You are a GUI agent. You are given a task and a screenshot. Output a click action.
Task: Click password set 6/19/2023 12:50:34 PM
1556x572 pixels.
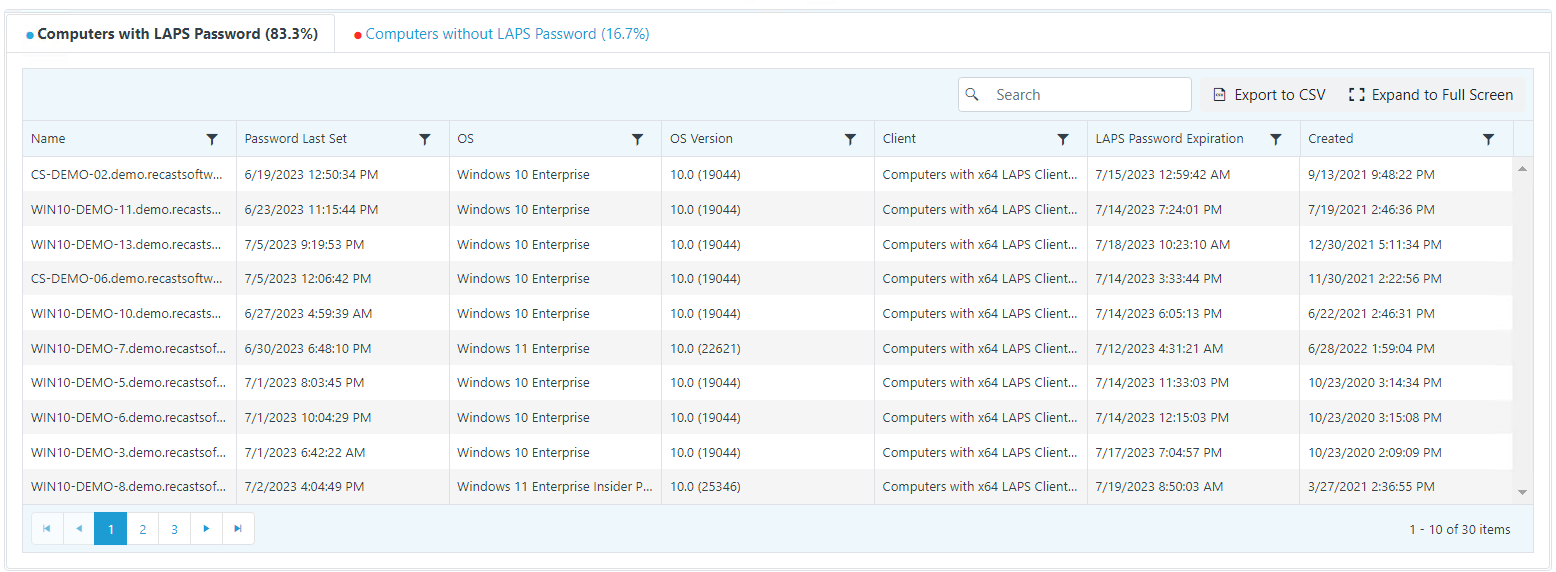point(343,174)
